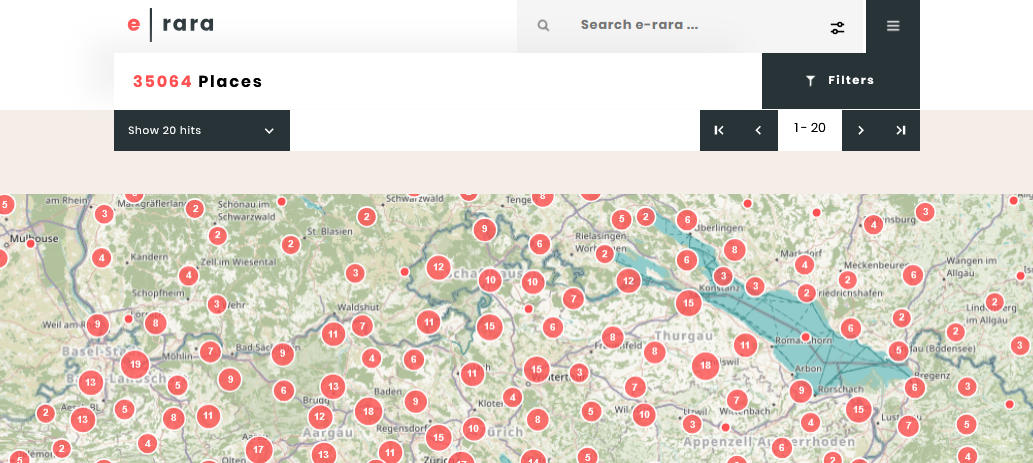The height and width of the screenshot is (463, 1033).
Task: Open the 4 cluster near Kandern
Action: click(101, 258)
